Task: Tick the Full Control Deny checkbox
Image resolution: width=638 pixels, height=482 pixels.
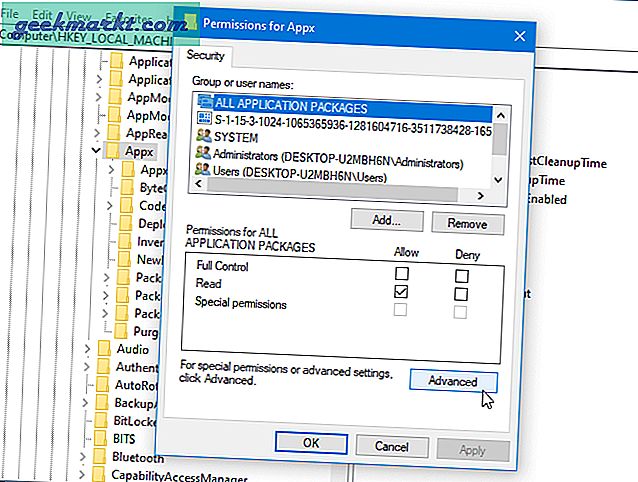Action: pyautogui.click(x=461, y=273)
